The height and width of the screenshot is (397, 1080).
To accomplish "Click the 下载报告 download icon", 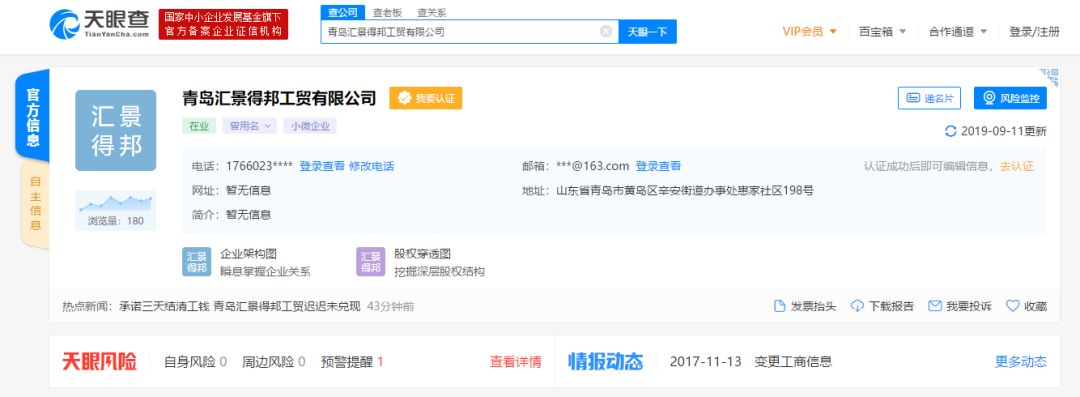I will (857, 306).
